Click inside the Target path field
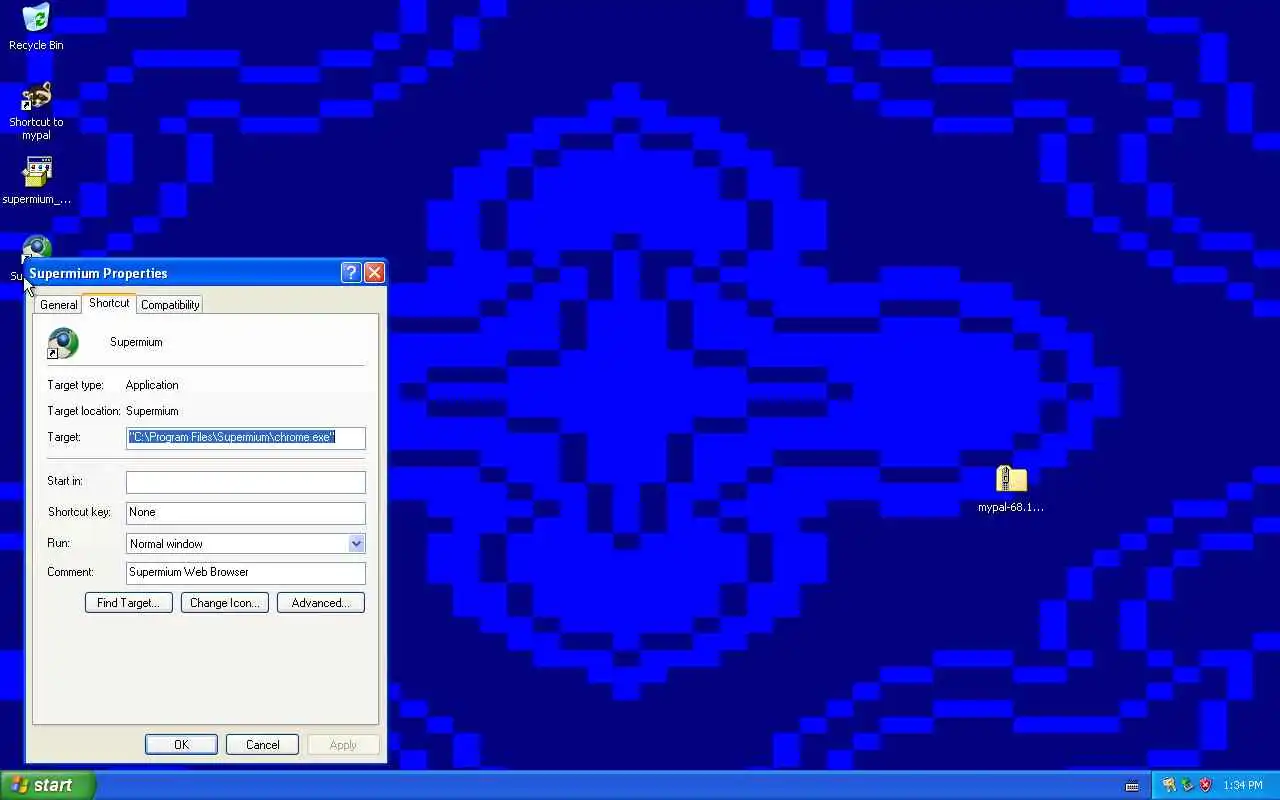Image resolution: width=1280 pixels, height=800 pixels. (x=246, y=437)
